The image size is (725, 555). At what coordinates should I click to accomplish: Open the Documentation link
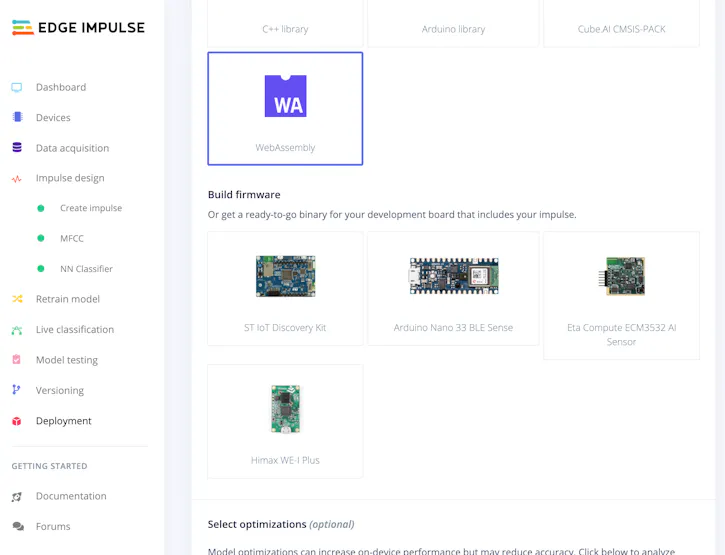[x=71, y=496]
